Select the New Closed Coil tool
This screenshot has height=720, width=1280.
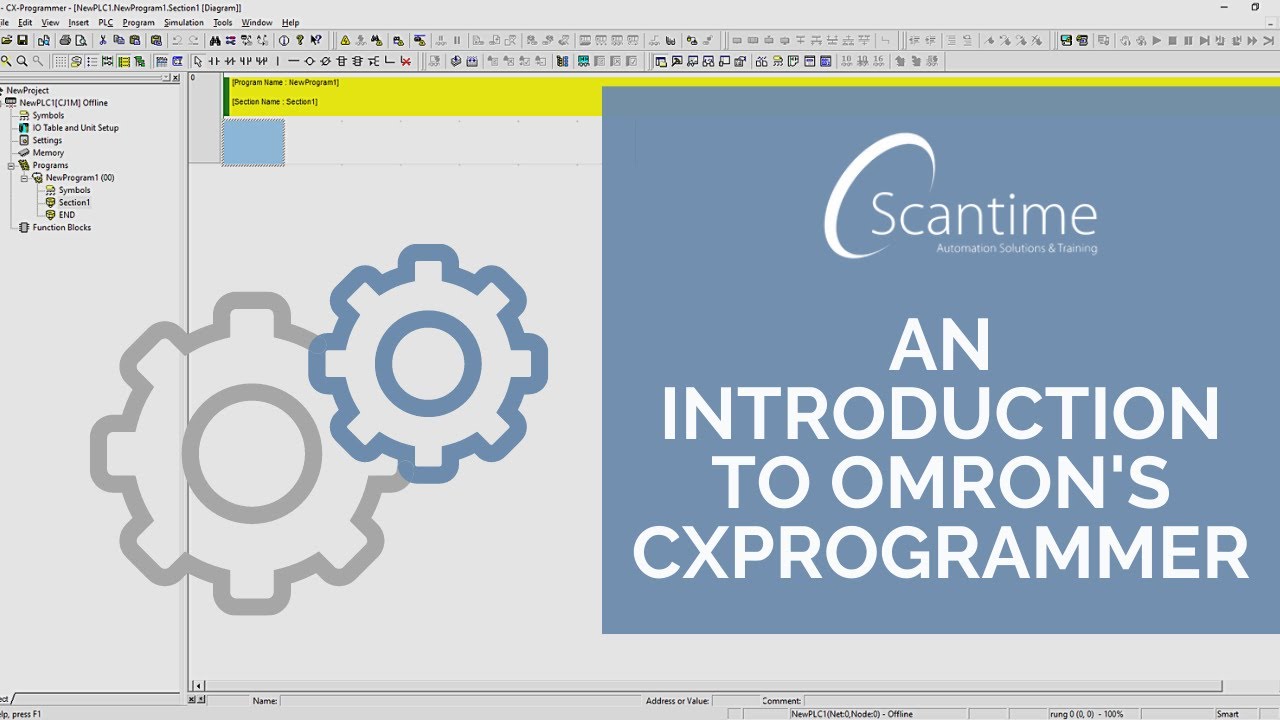(325, 61)
